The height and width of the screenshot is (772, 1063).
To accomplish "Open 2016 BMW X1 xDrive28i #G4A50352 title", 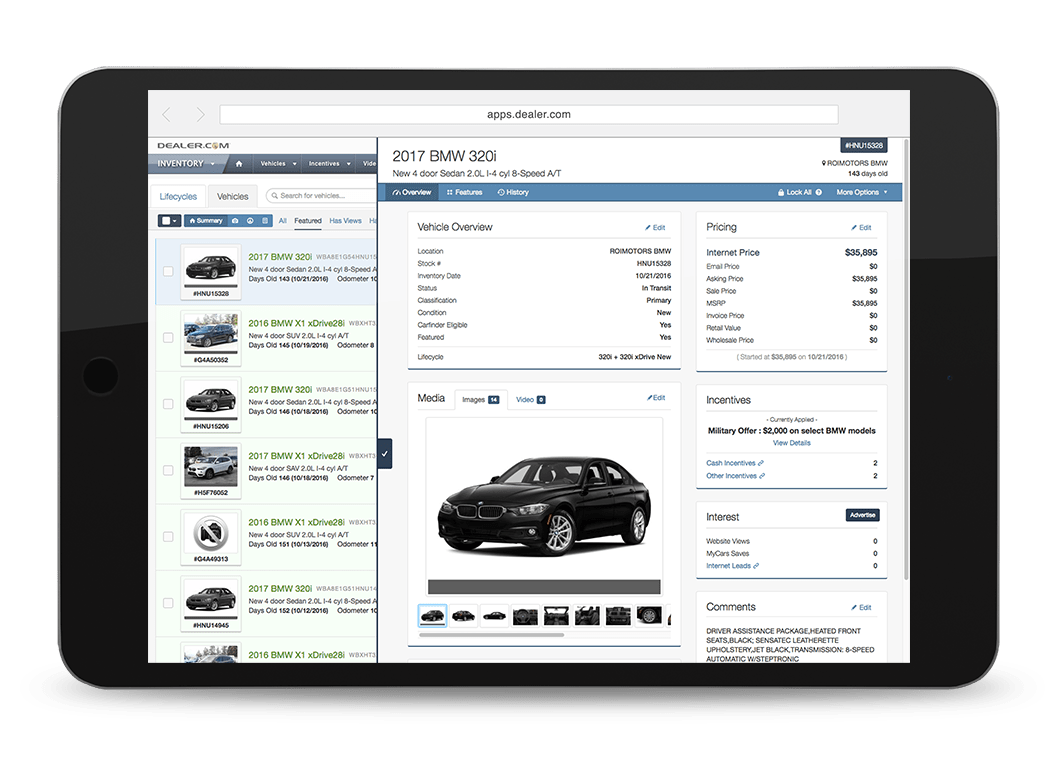I will [x=296, y=323].
